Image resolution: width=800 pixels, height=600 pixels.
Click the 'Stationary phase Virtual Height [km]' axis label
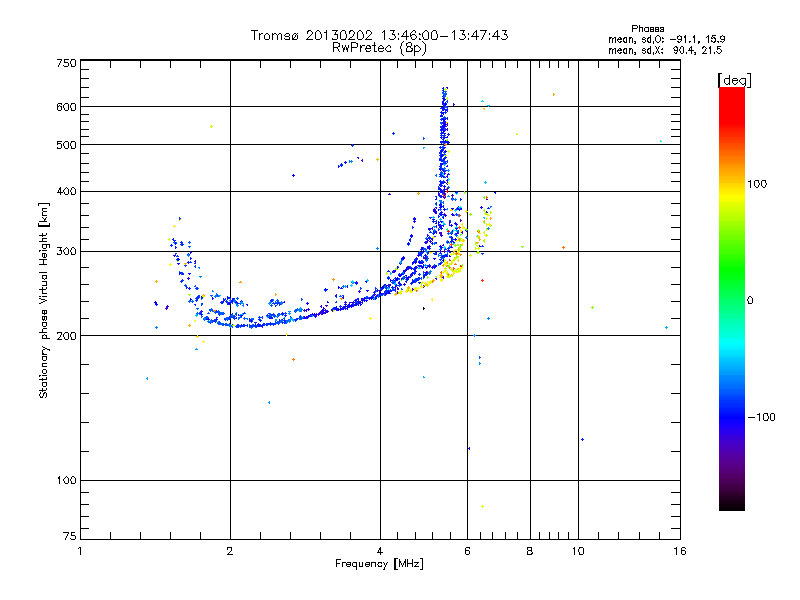click(x=43, y=300)
